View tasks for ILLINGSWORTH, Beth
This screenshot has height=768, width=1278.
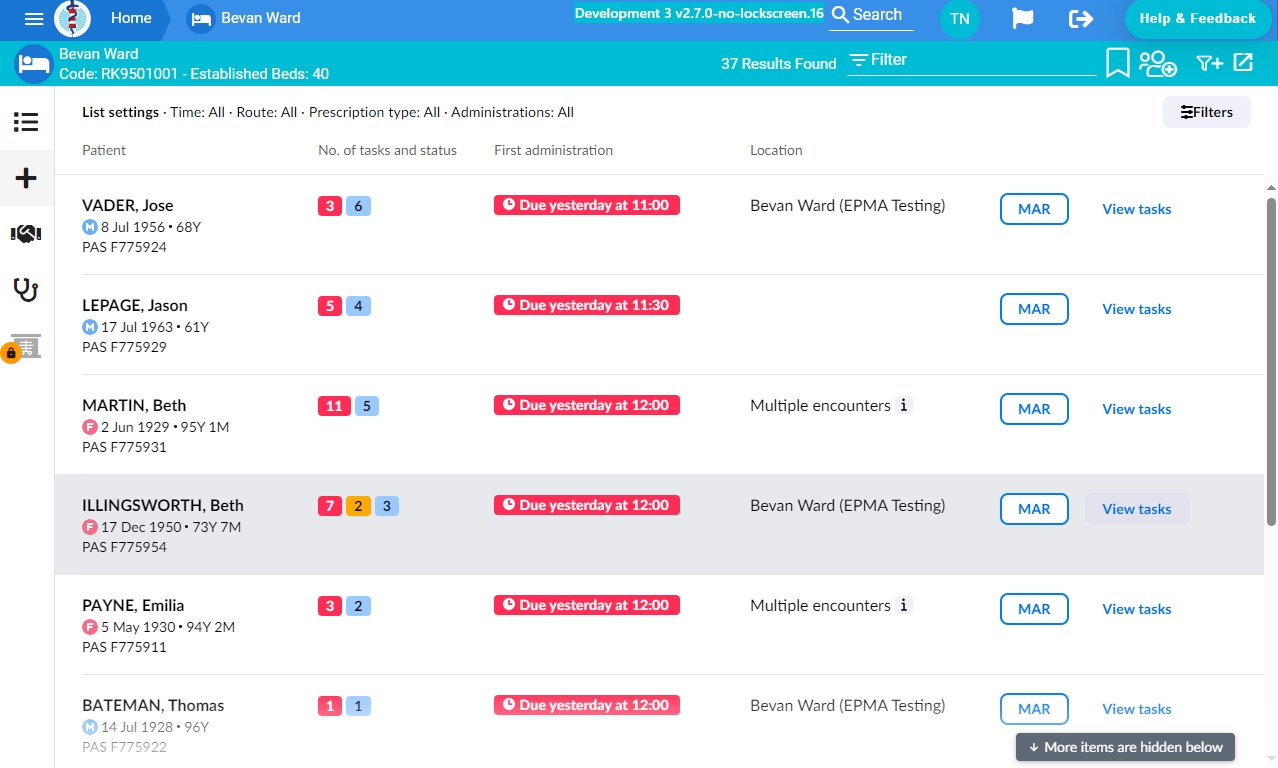1137,509
